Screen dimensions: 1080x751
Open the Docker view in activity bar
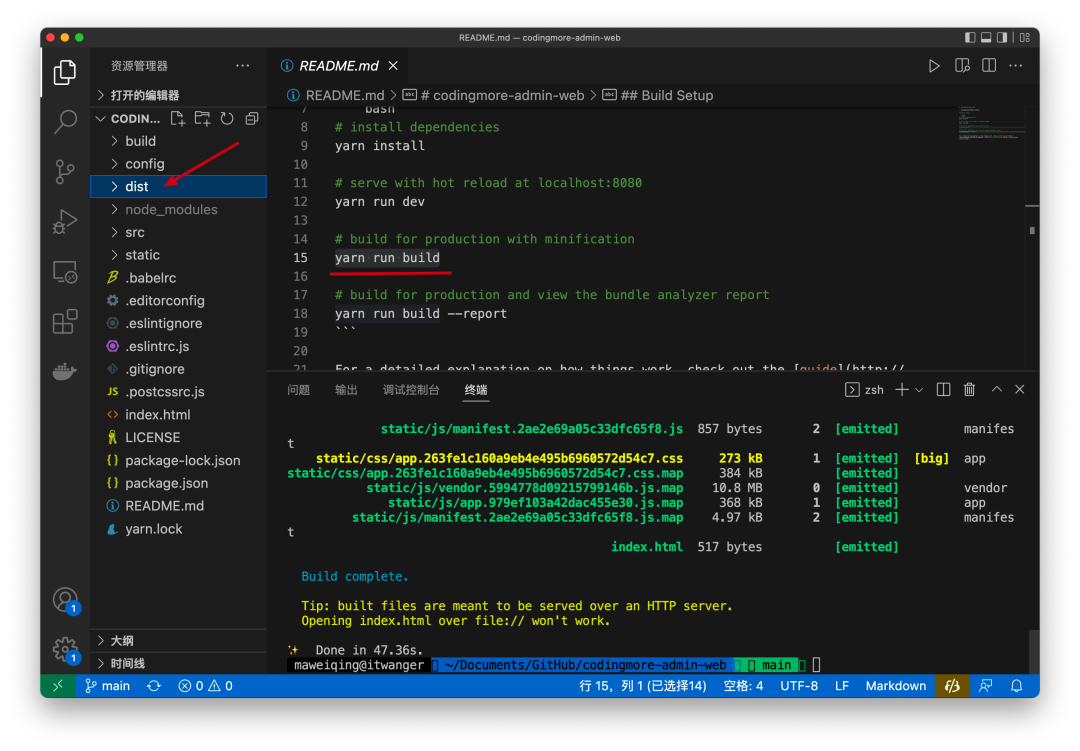click(x=65, y=372)
